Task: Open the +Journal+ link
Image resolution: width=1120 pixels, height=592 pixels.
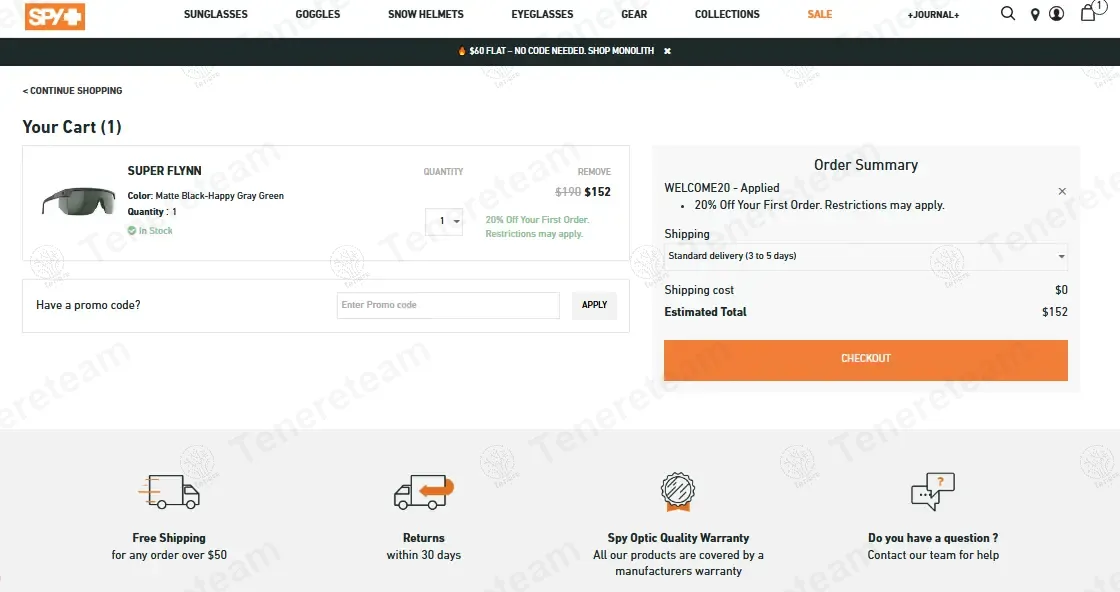Action: click(933, 14)
